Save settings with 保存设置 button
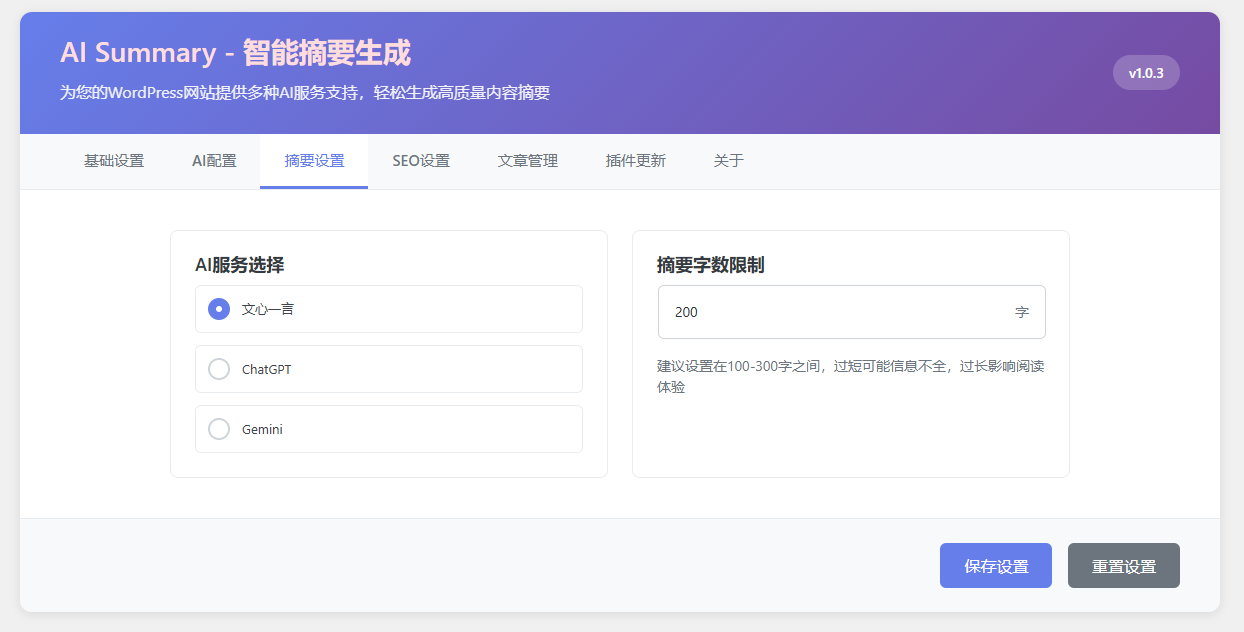This screenshot has height=632, width=1244. (995, 565)
